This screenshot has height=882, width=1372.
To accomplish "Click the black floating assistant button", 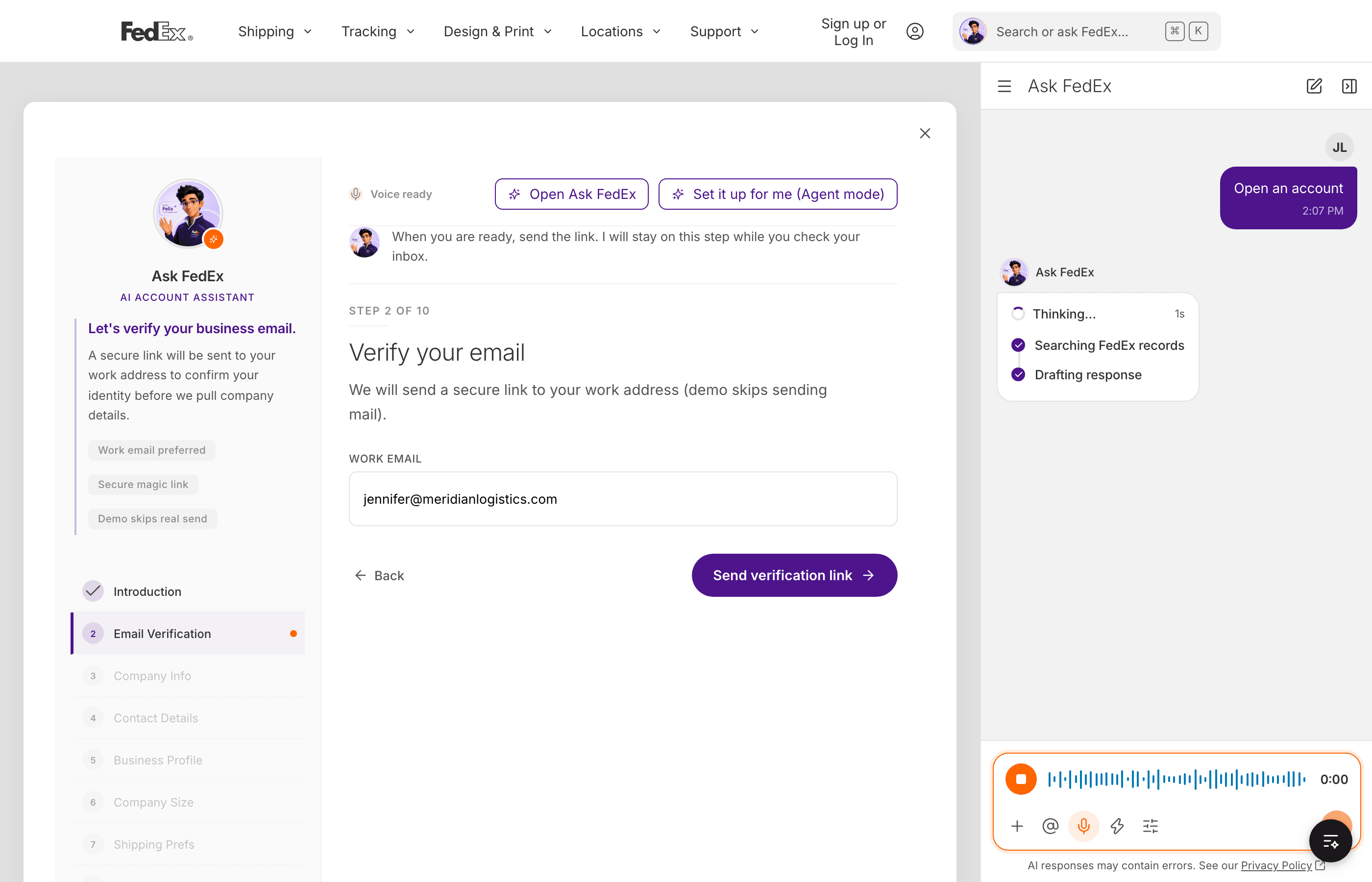I will [1330, 841].
